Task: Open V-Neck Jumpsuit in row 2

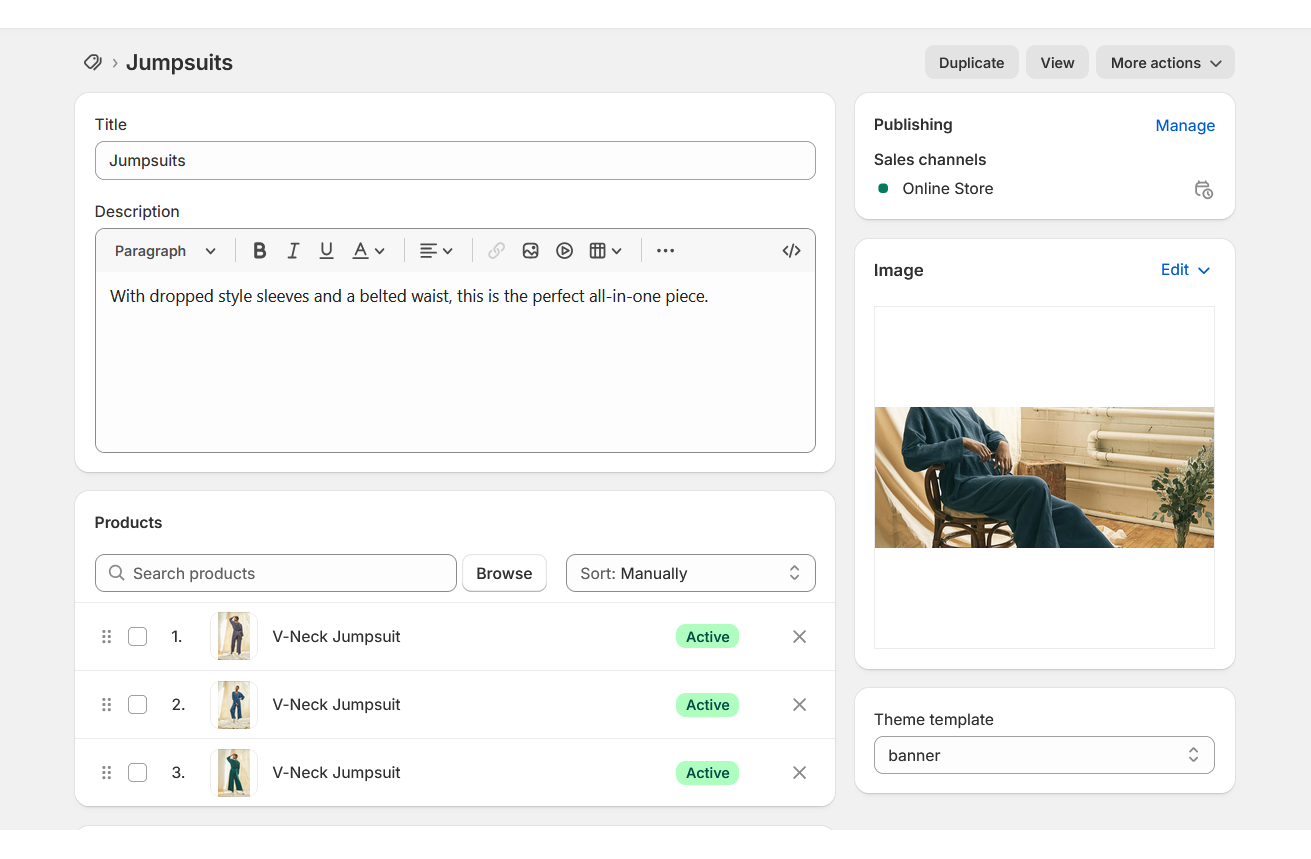Action: pos(336,705)
